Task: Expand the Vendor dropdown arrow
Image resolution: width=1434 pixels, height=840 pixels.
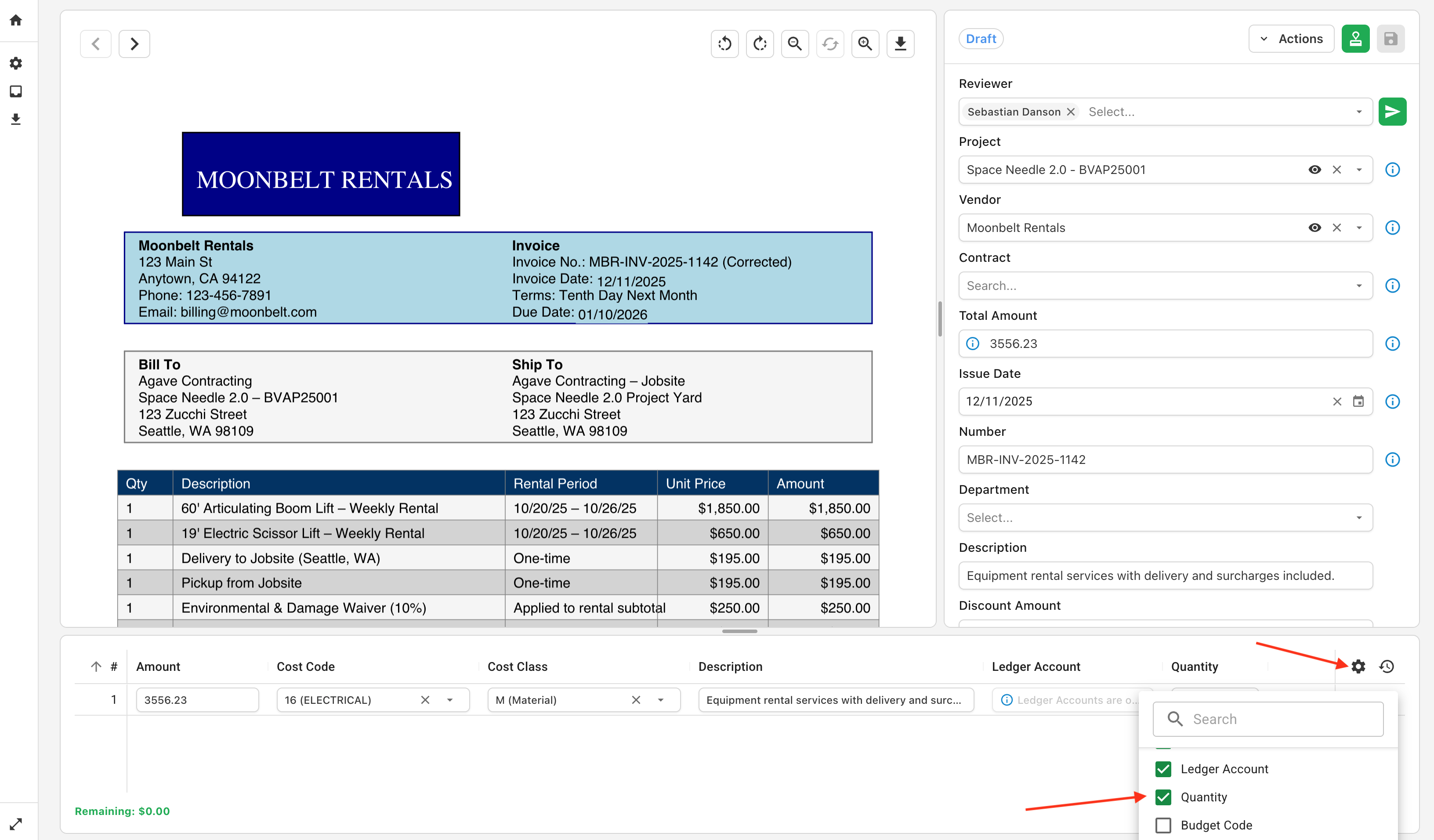Action: click(x=1359, y=228)
